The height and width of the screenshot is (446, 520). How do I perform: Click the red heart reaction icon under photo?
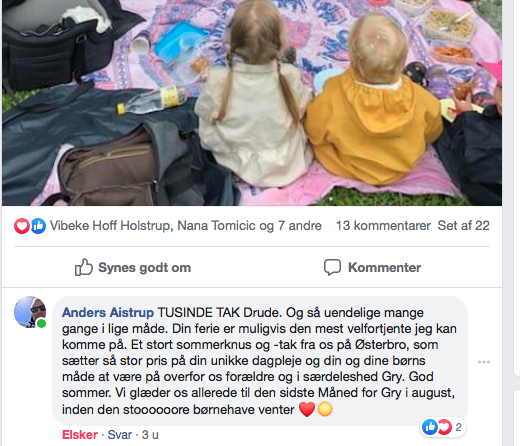coord(22,226)
